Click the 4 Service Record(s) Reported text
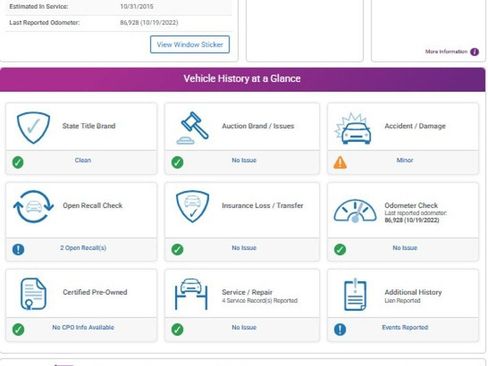Viewport: 488px width, 366px height. (x=260, y=301)
